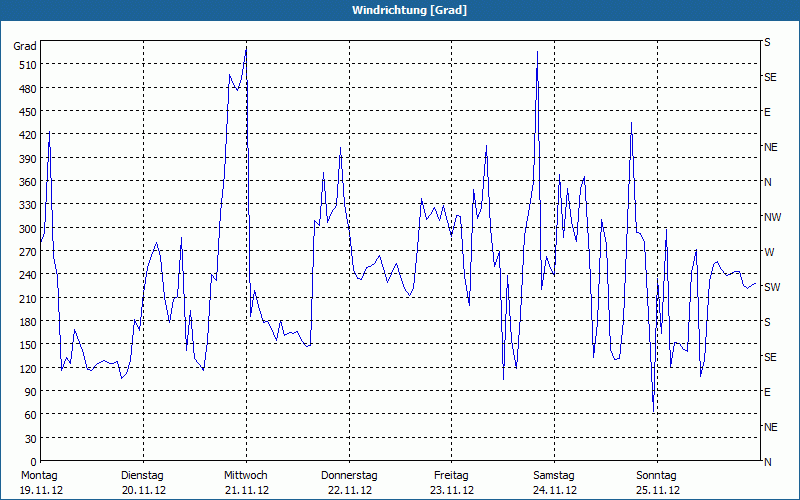Select compass label E on the 90 gridline
The height and width of the screenshot is (500, 800).
pos(767,392)
